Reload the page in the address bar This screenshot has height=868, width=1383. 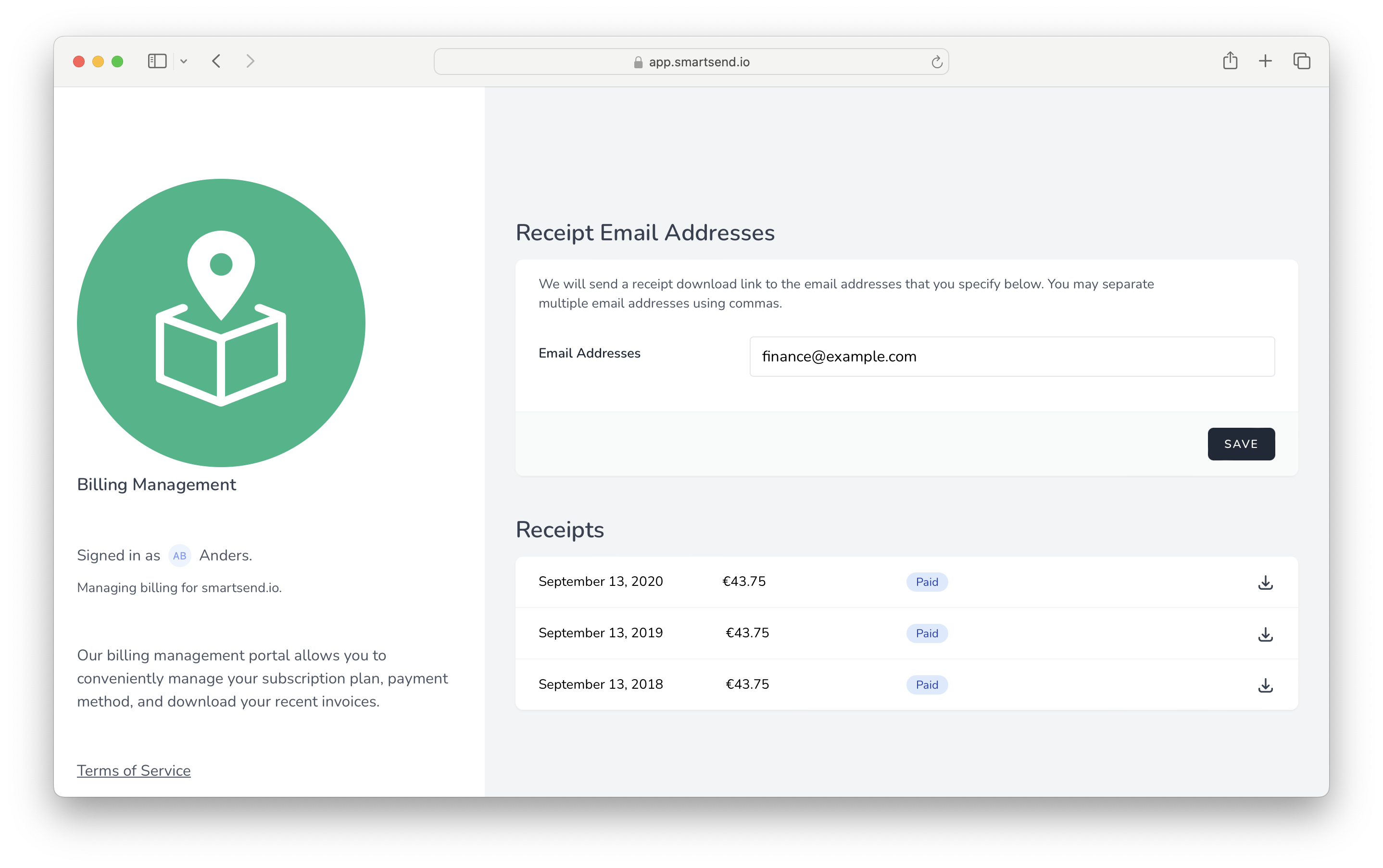point(936,62)
